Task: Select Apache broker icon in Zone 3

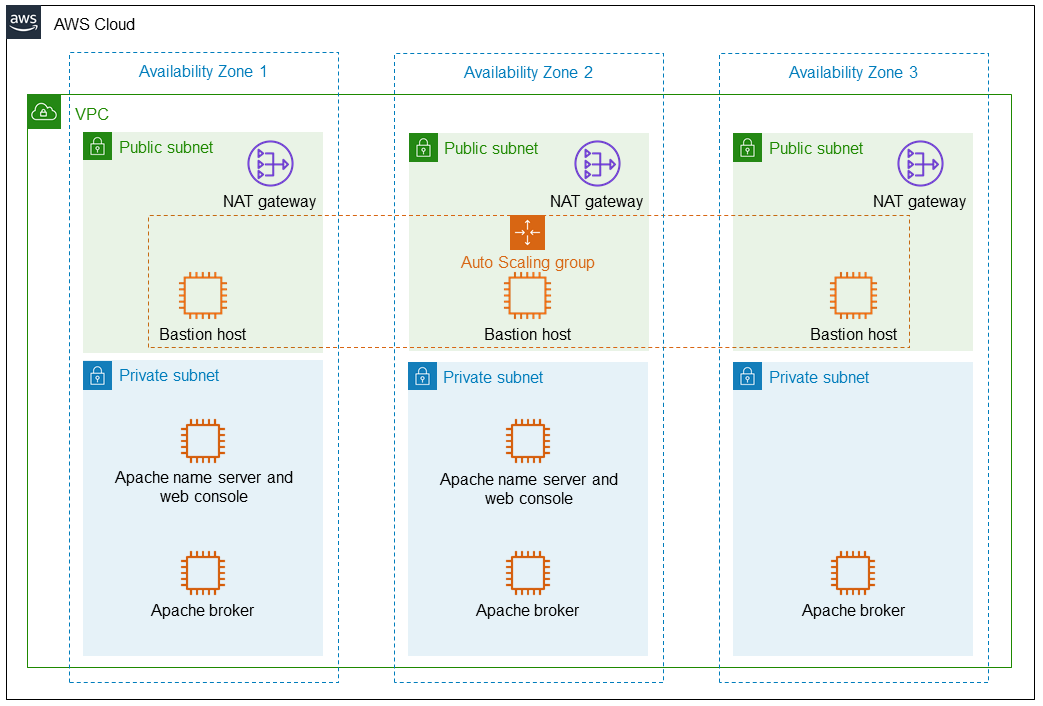Action: click(x=853, y=572)
